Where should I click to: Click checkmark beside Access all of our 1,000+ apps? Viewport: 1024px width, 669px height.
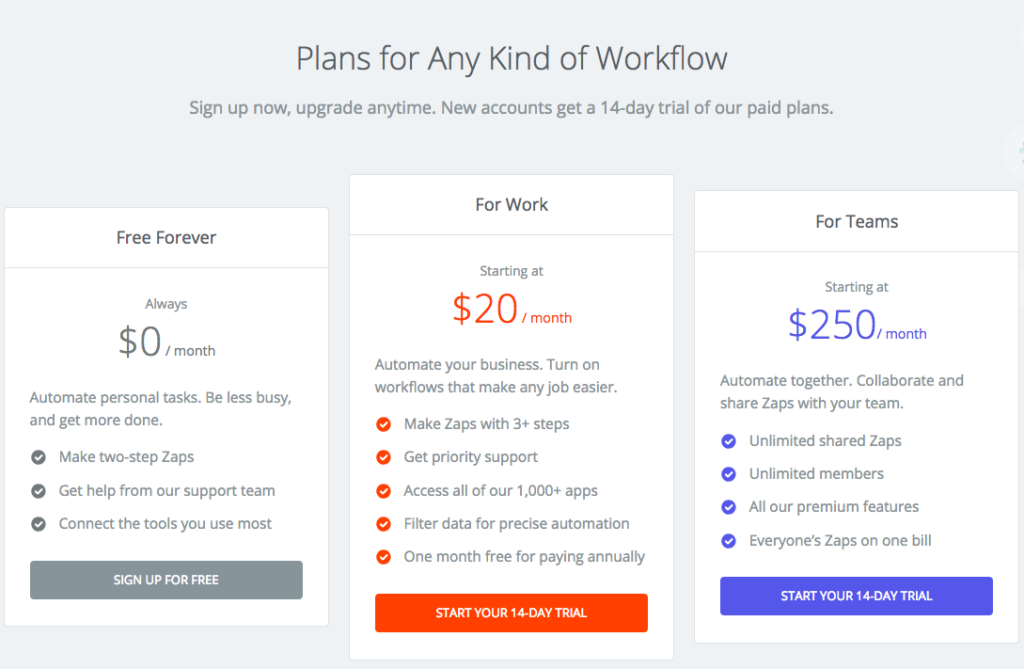(x=383, y=491)
